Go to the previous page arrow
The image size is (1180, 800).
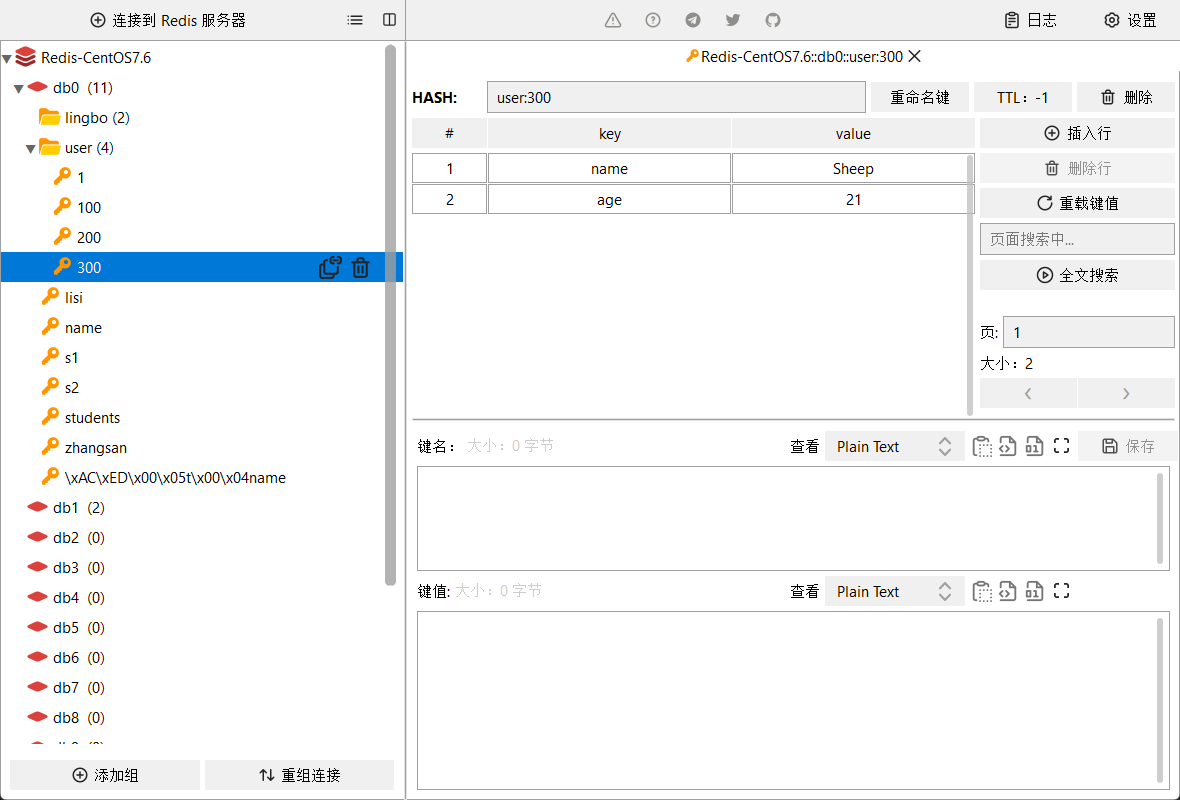click(x=1028, y=394)
